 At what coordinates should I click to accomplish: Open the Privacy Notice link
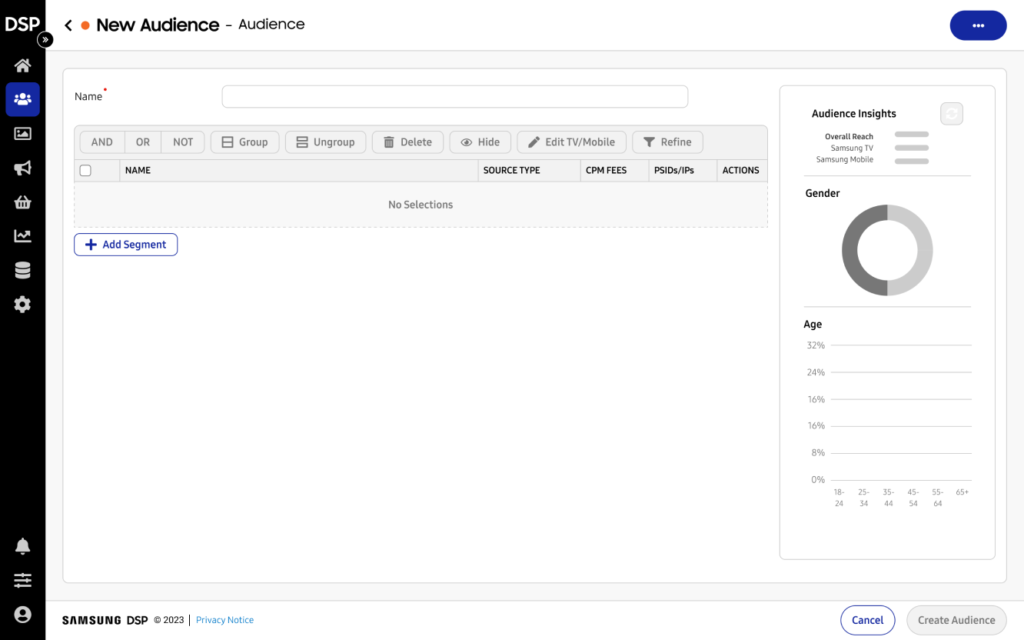(x=224, y=620)
